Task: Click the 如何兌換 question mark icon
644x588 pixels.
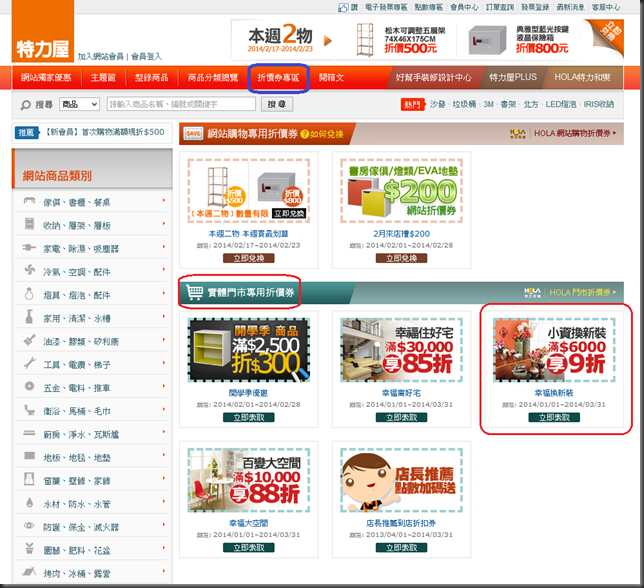Action: coord(304,134)
